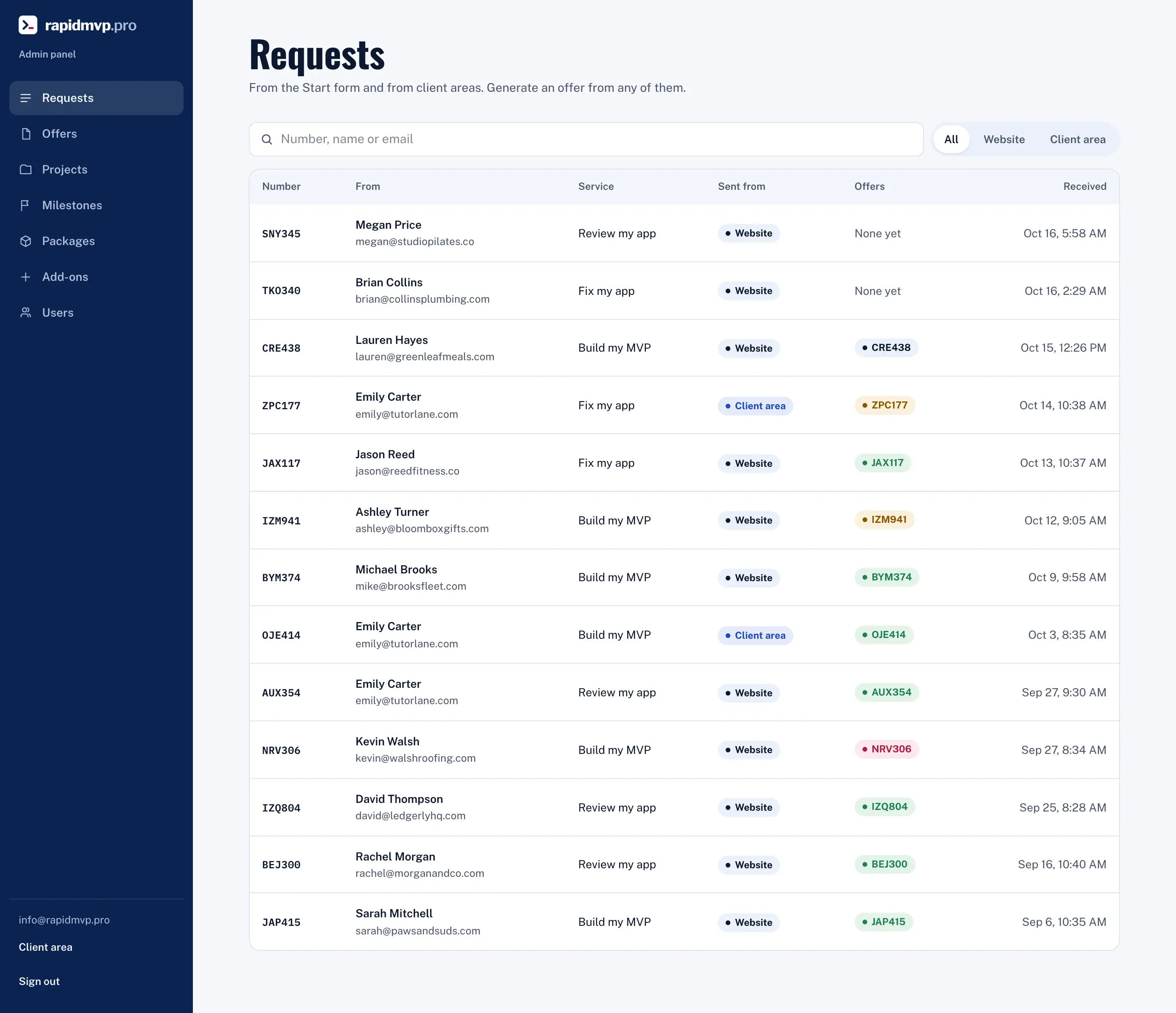Open the JAP415 offer badge
1176x1013 pixels.
pos(884,922)
